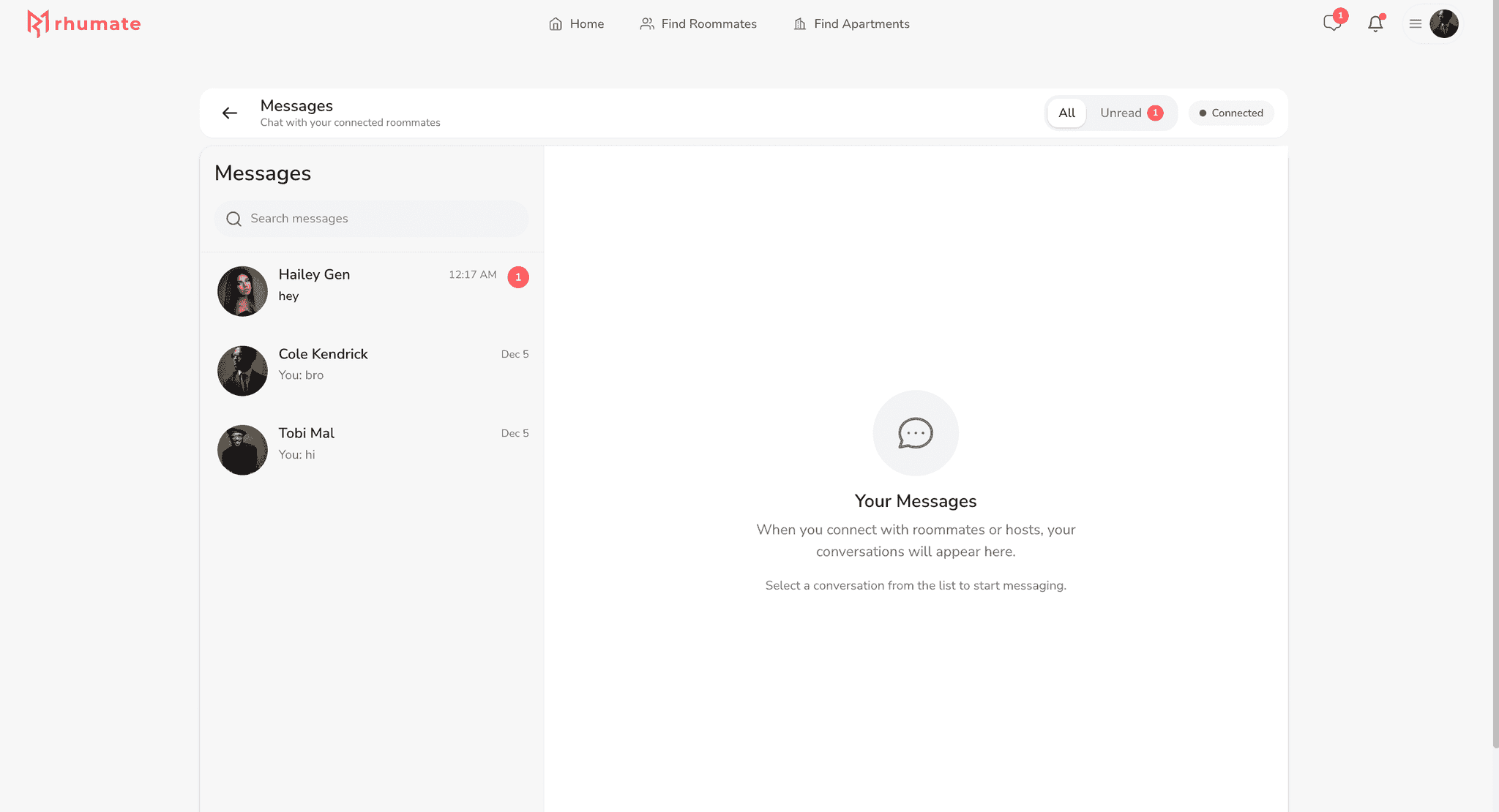The width and height of the screenshot is (1499, 812).
Task: Click the chat bubble placeholder icon
Action: click(915, 433)
